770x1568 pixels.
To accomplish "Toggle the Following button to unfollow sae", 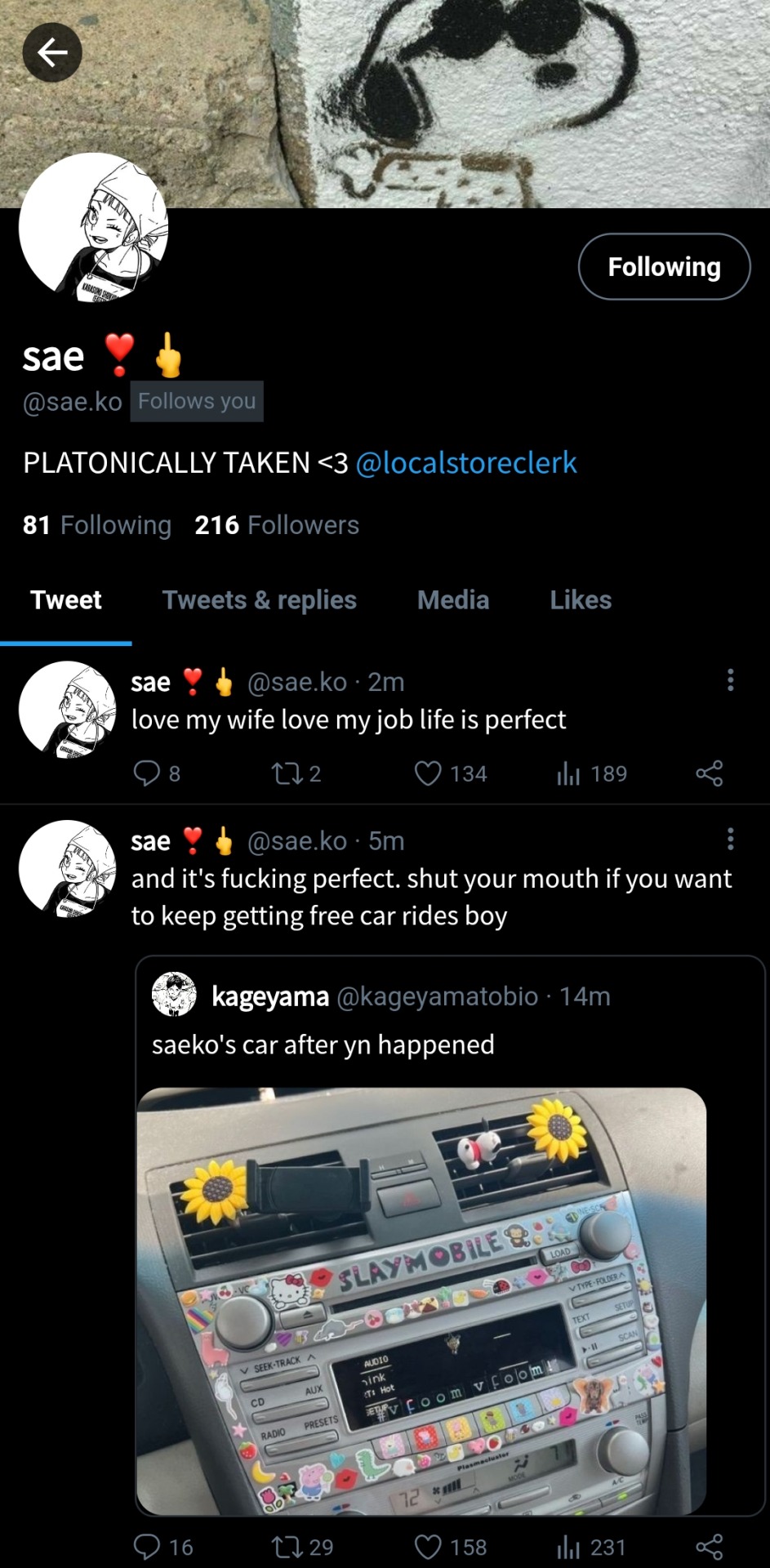I will click(x=664, y=267).
